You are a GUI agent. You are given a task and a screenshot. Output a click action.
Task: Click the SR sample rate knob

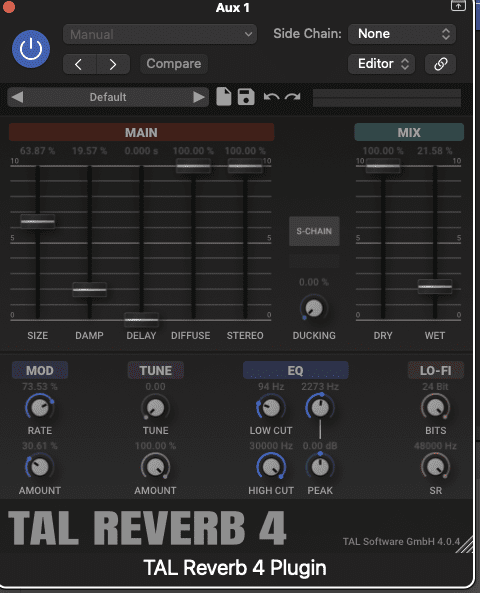435,467
